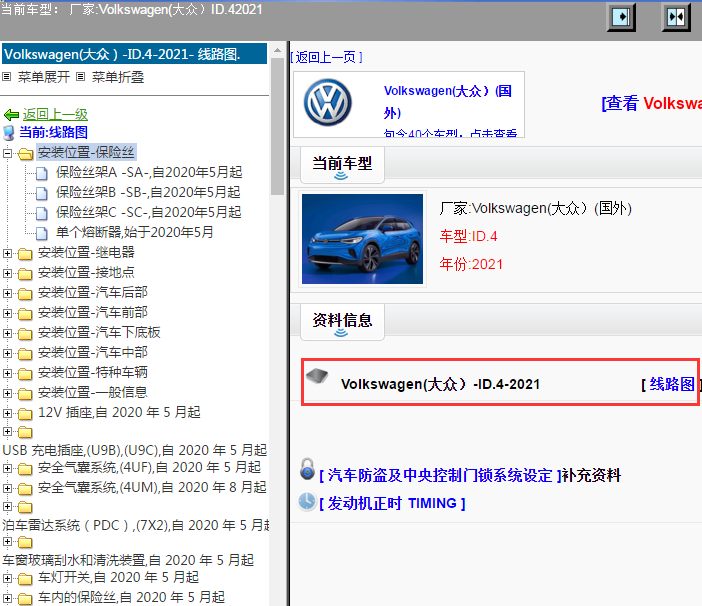Viewport: 702px width, 606px height.
Task: Select the 资料信息 tab
Action: click(x=342, y=322)
